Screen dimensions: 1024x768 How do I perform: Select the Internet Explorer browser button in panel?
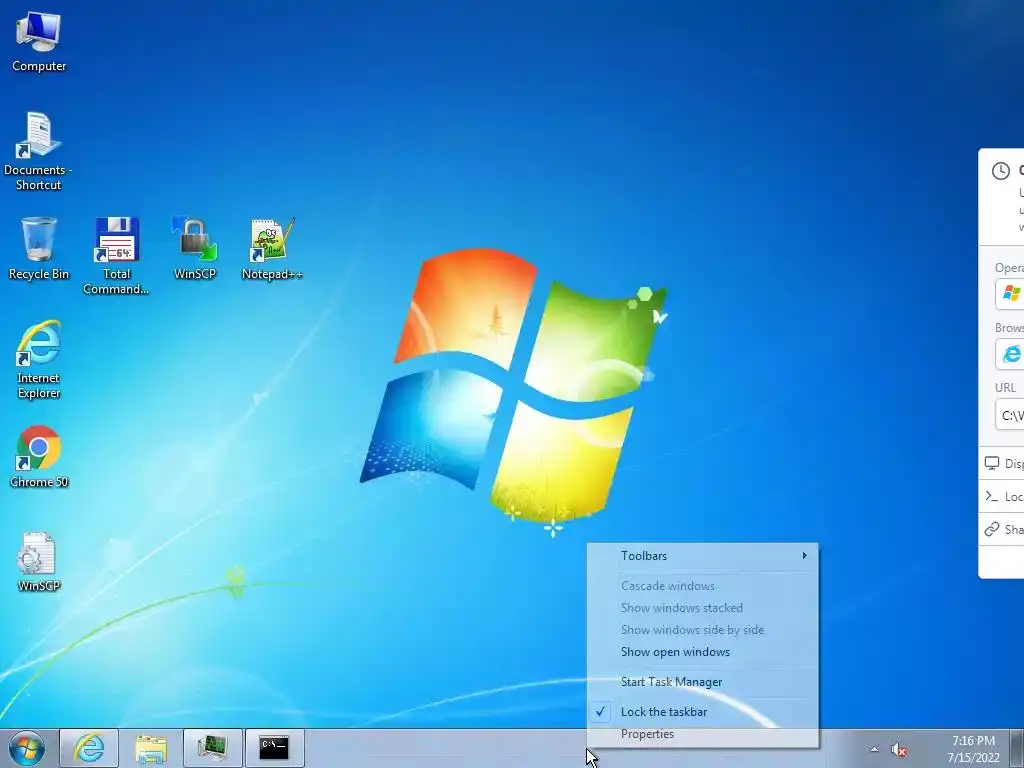point(1010,354)
